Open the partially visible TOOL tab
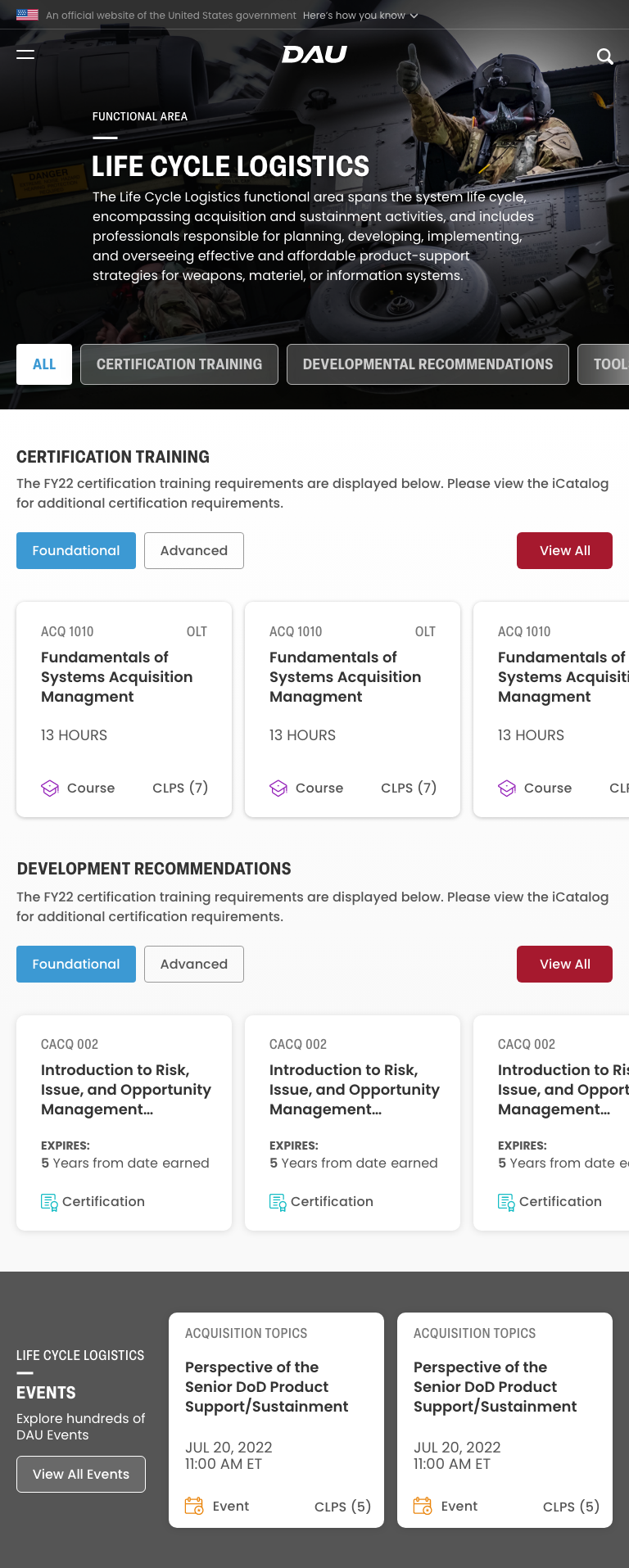This screenshot has height=1568, width=629. [604, 364]
